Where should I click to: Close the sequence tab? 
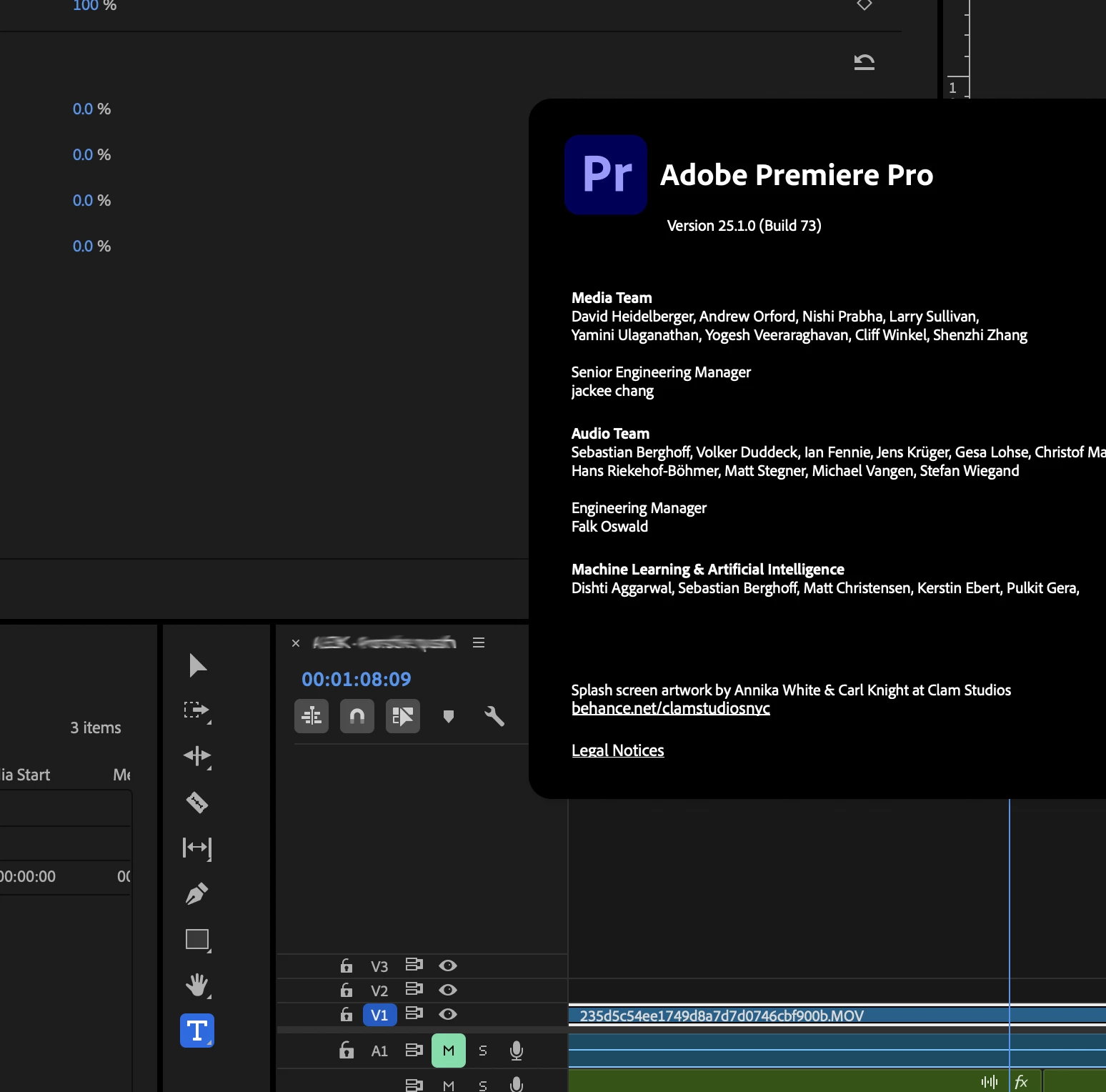pyautogui.click(x=296, y=643)
